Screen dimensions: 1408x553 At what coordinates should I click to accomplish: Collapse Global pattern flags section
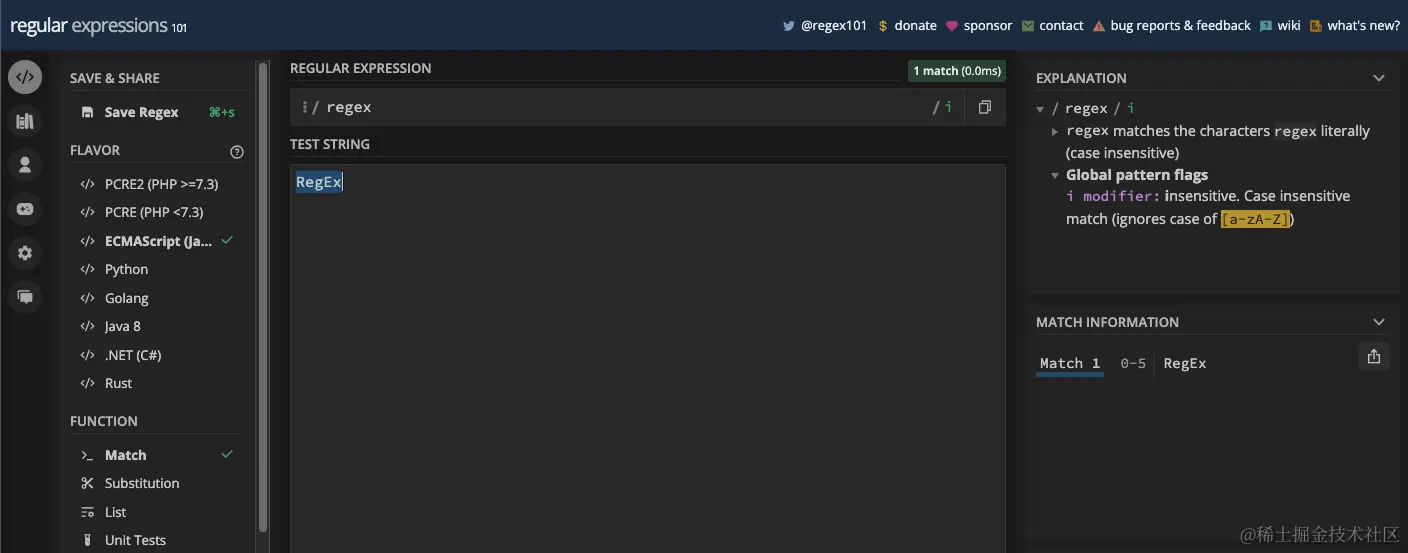[x=1055, y=175]
